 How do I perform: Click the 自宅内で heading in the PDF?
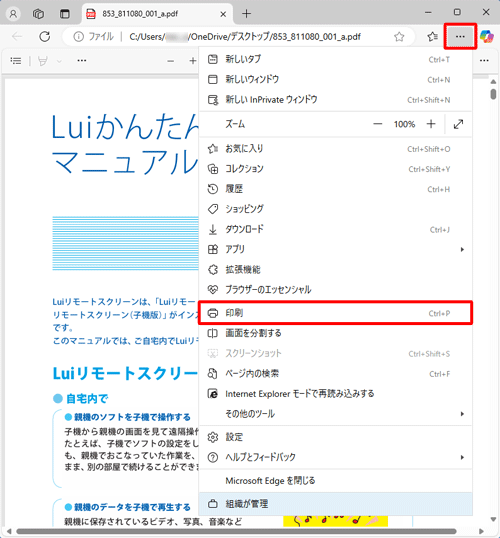87,399
